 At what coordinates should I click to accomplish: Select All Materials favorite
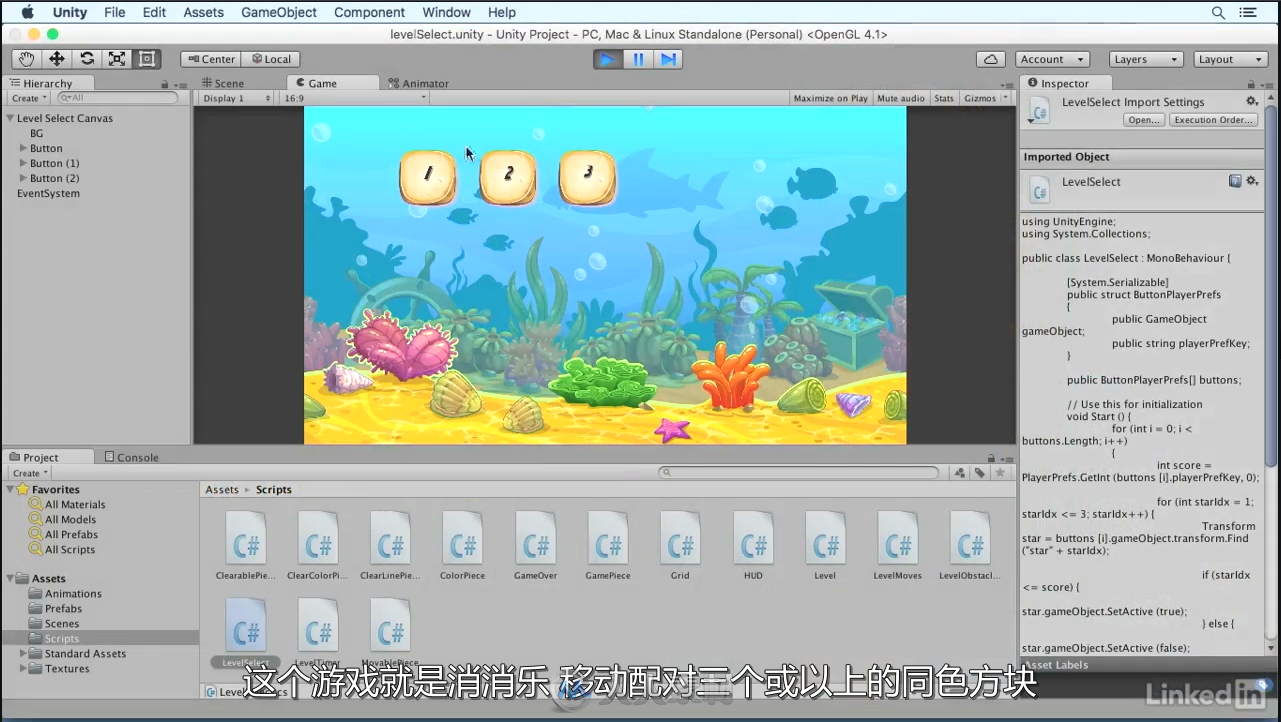[x=75, y=504]
